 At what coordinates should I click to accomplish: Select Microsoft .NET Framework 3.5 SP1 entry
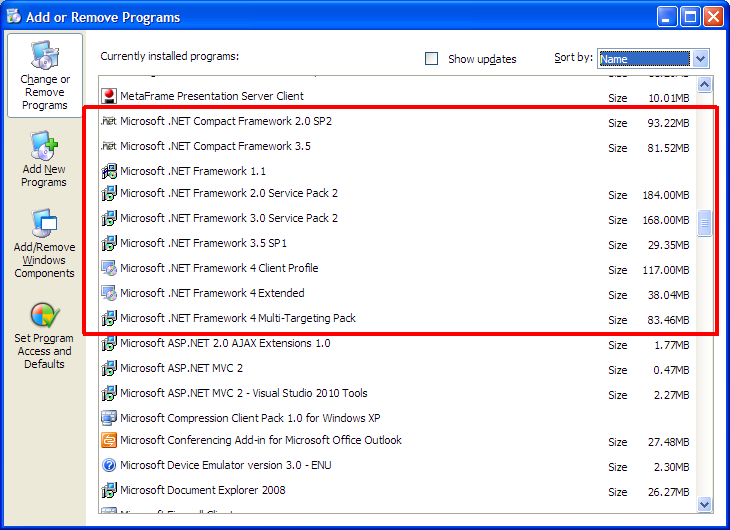(x=203, y=243)
